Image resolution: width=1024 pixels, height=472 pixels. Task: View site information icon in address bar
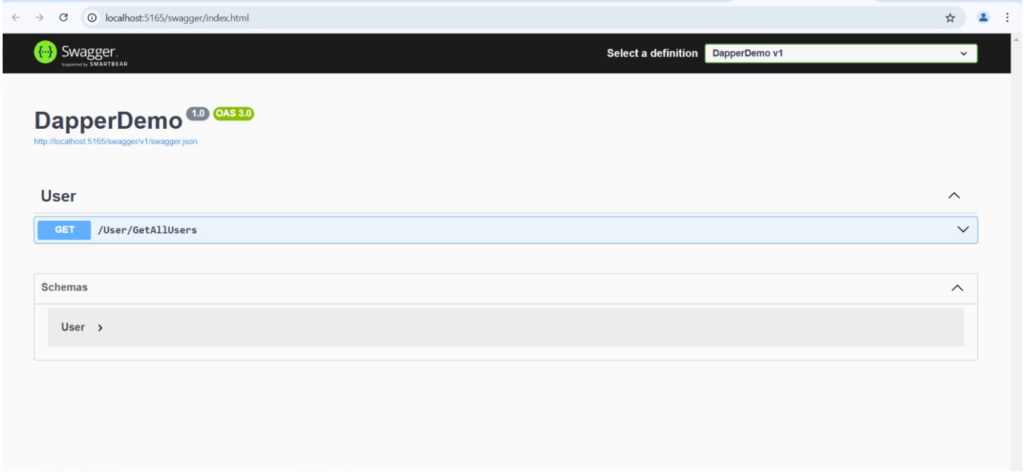coord(91,17)
